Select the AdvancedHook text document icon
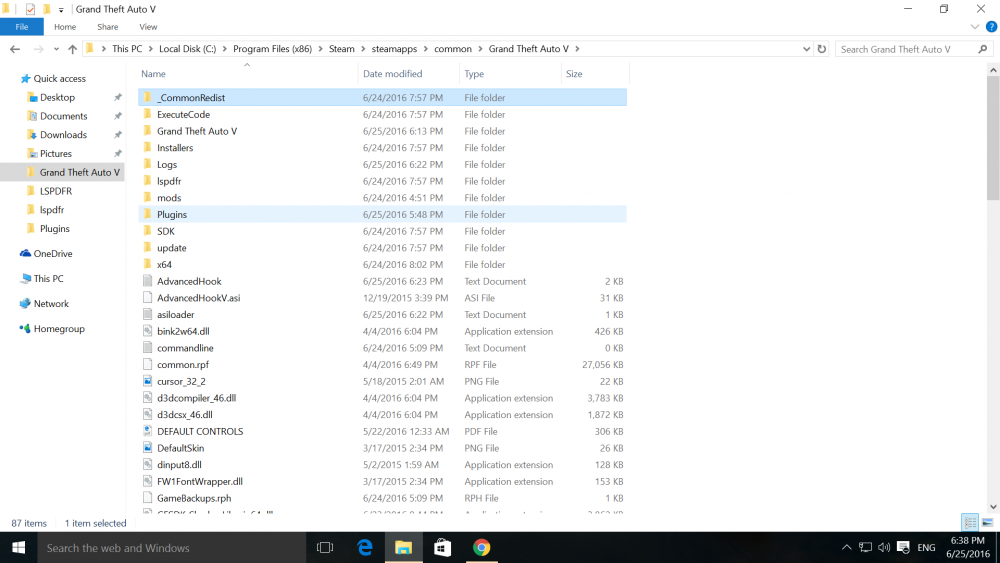 [147, 281]
